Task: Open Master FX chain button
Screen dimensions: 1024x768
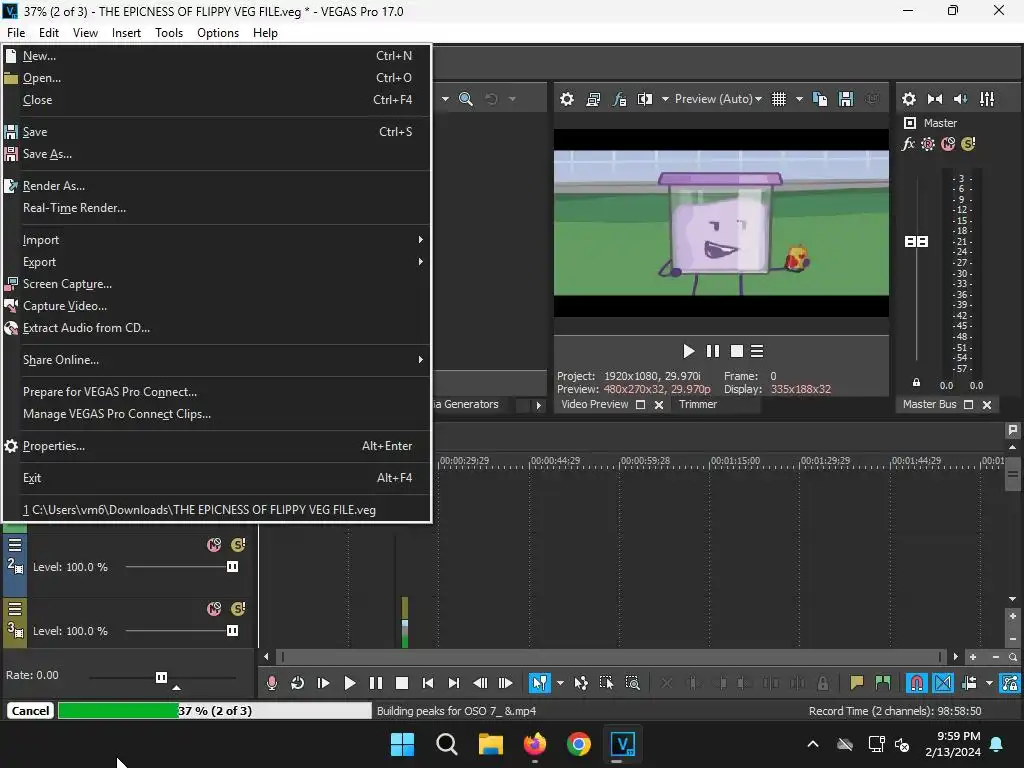Action: [x=908, y=144]
